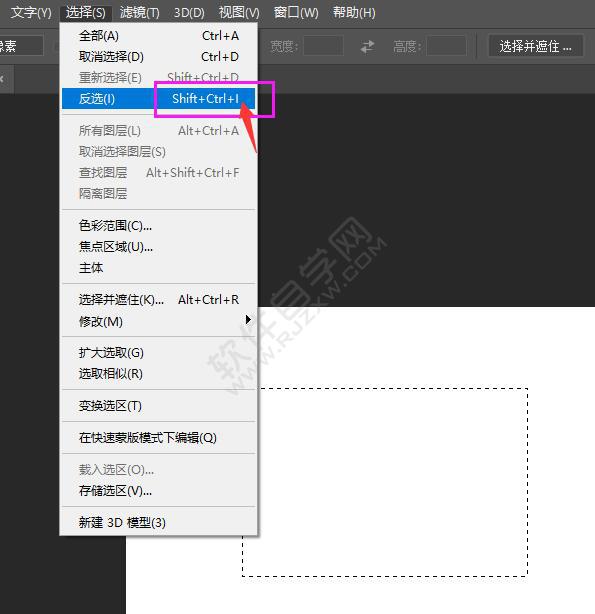Choose 取消选择(D) deselect
The width and height of the screenshot is (595, 614).
159,57
